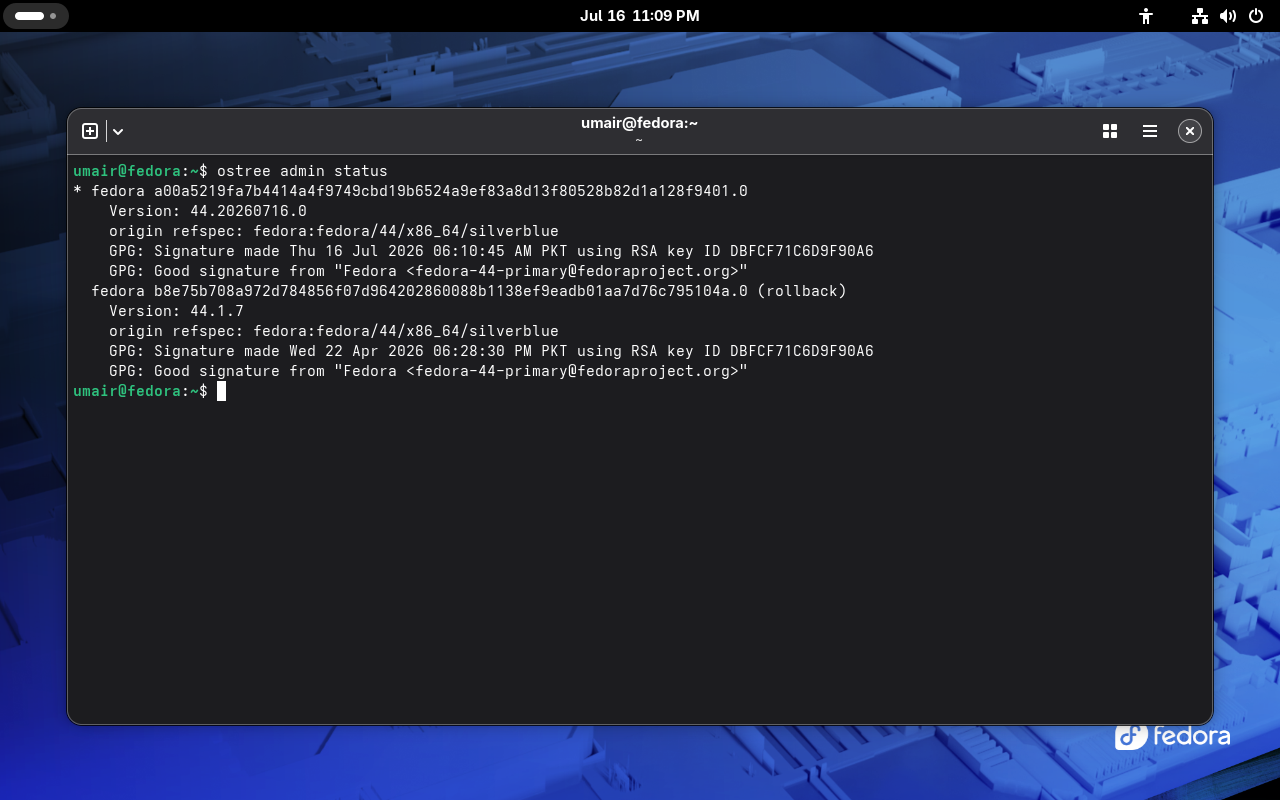Click the Wed 22 Apr 2026 signature line
This screenshot has width=1280, height=800.
pos(491,351)
